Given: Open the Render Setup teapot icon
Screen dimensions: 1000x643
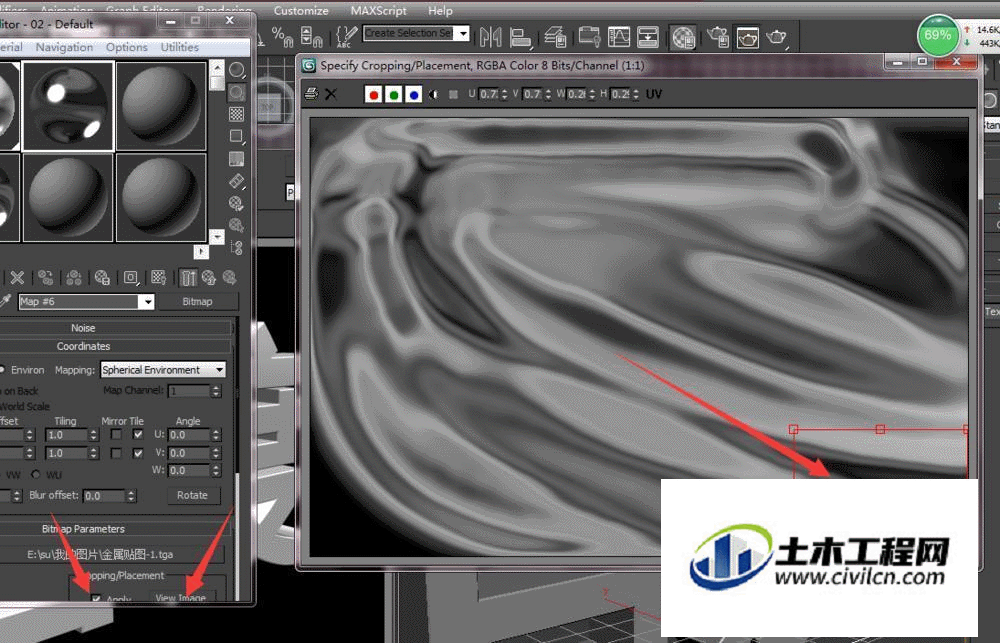Looking at the screenshot, I should pyautogui.click(x=718, y=37).
